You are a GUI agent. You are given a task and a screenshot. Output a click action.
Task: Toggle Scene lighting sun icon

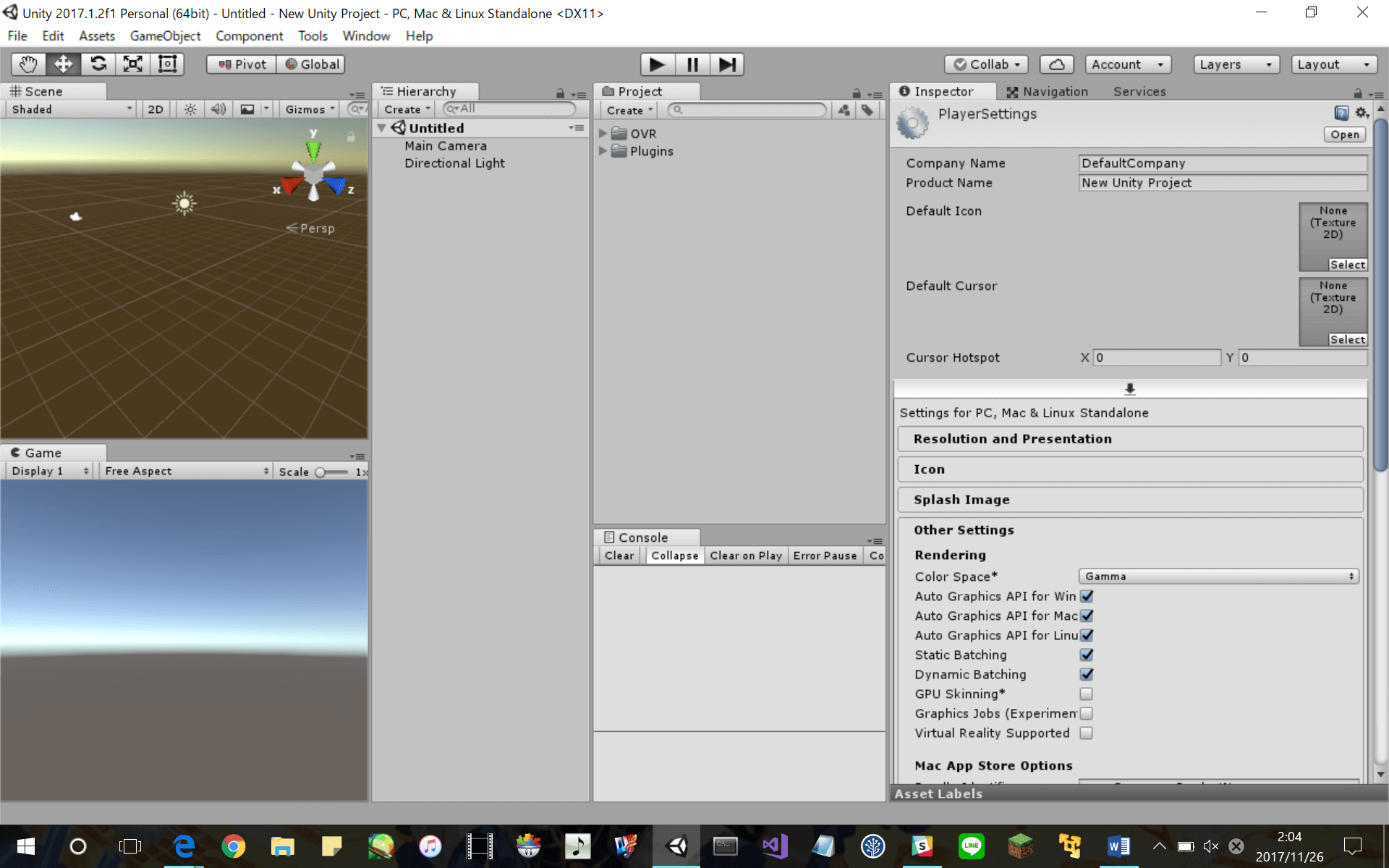click(190, 109)
